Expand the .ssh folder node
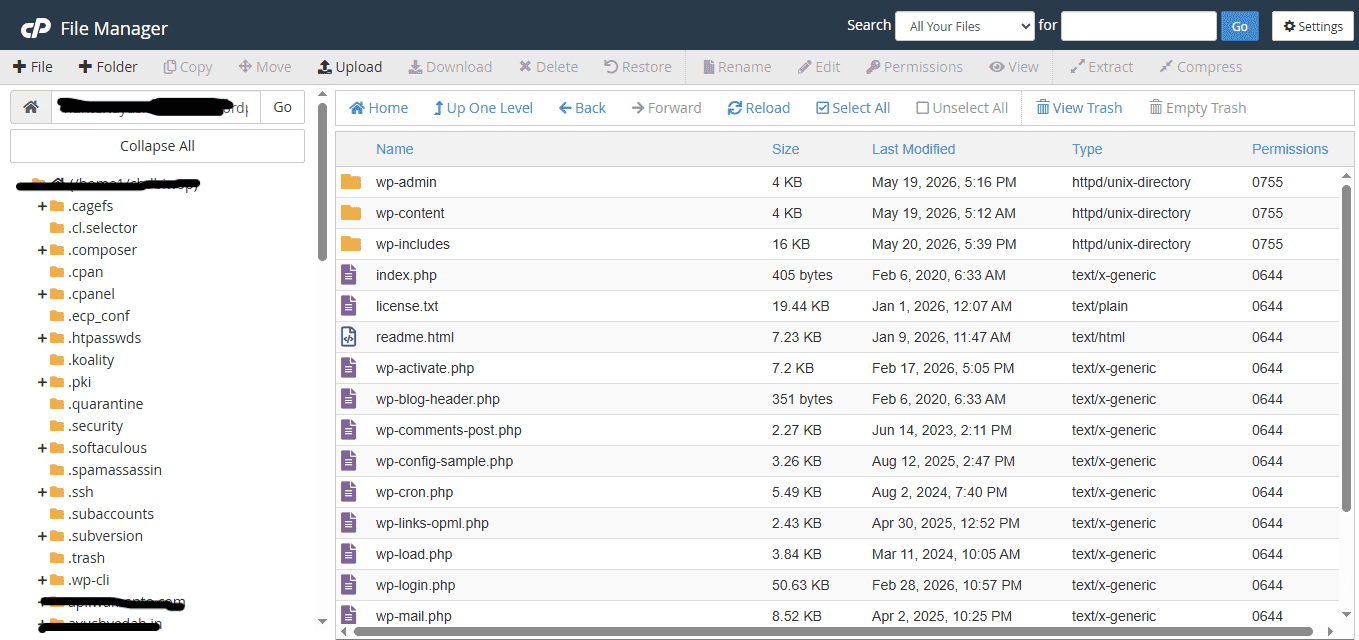1359x640 pixels. click(42, 492)
